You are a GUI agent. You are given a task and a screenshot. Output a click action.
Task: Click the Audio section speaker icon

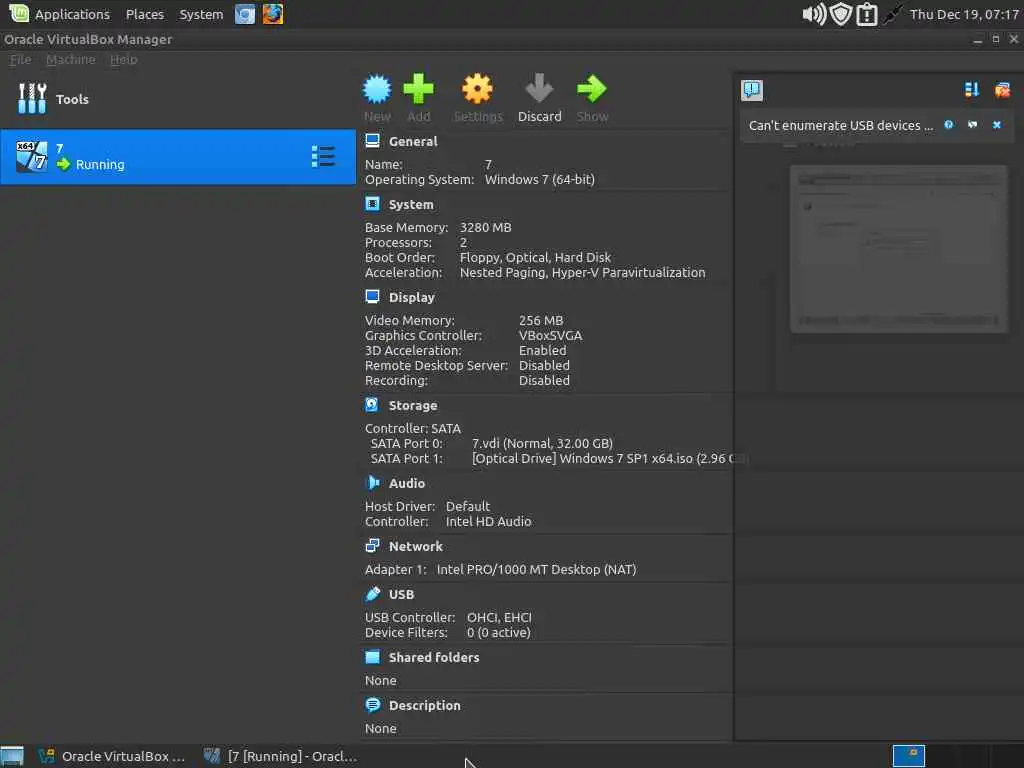click(372, 483)
